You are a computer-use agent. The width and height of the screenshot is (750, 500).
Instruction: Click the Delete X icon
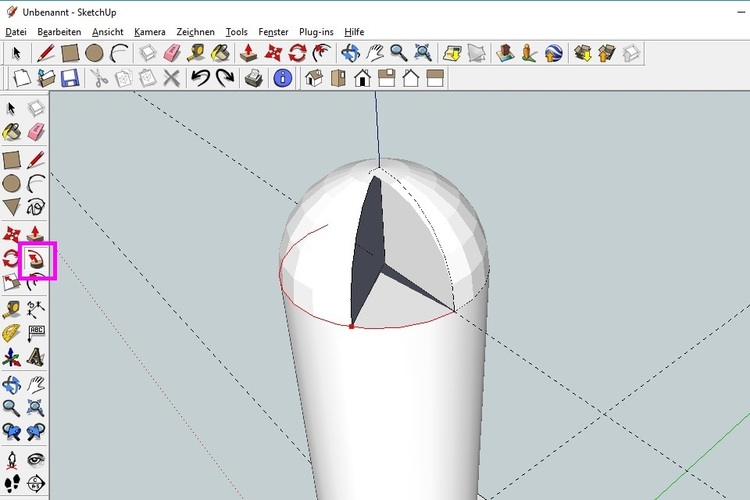coord(171,78)
